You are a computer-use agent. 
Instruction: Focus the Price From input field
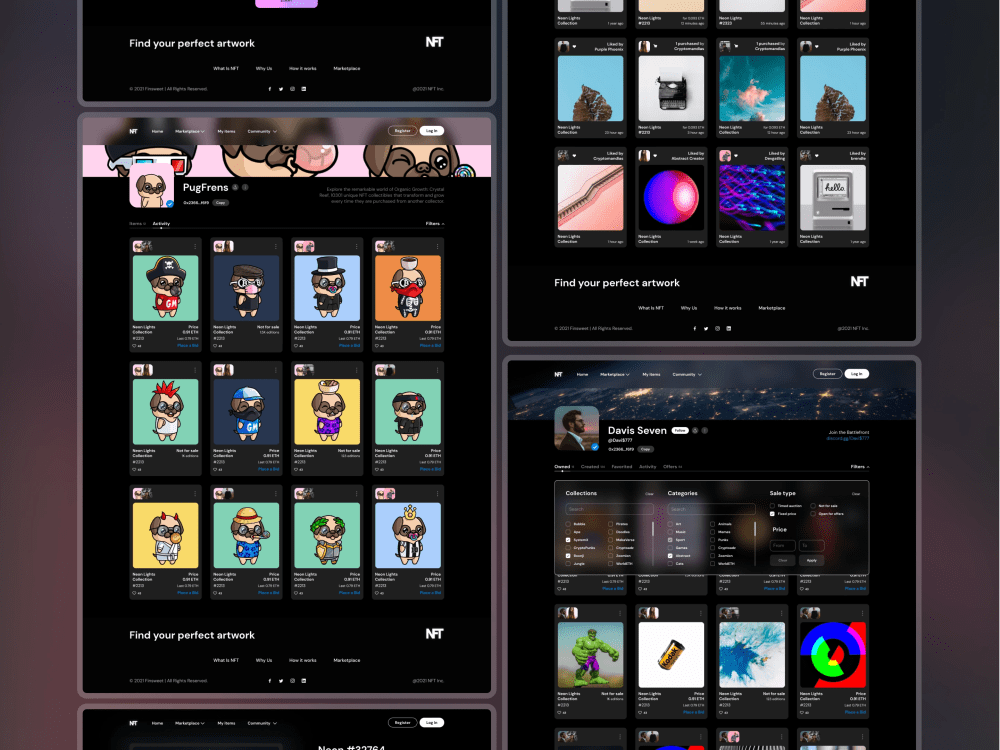pyautogui.click(x=783, y=545)
